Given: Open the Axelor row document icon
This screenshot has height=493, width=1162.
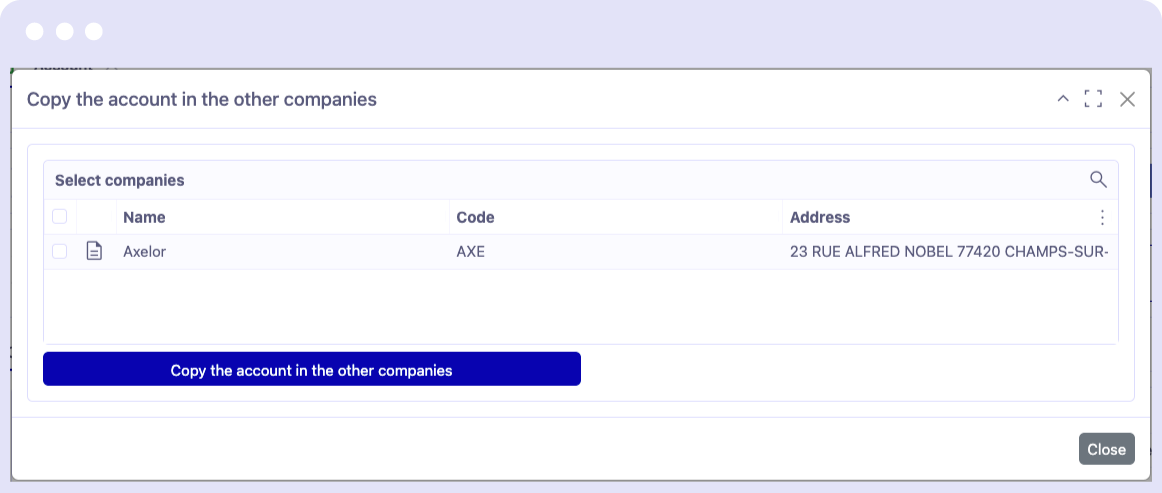Looking at the screenshot, I should pyautogui.click(x=94, y=252).
